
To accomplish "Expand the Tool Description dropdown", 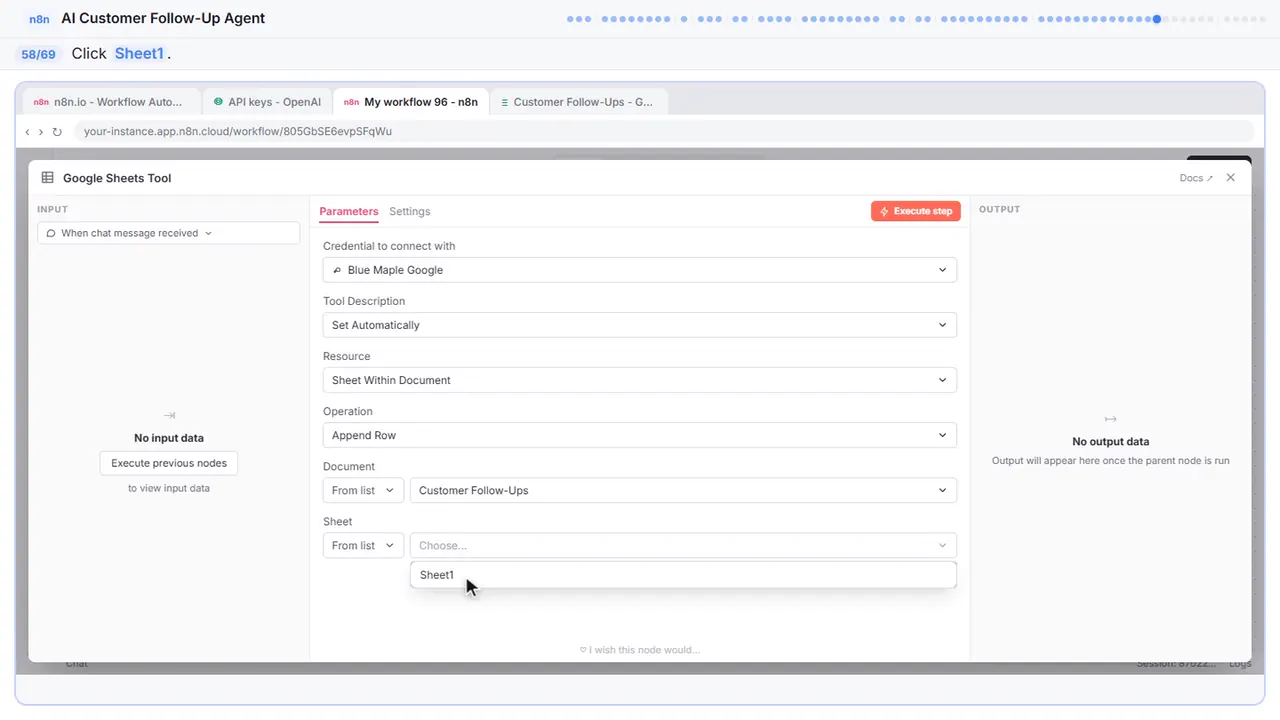I will (640, 325).
